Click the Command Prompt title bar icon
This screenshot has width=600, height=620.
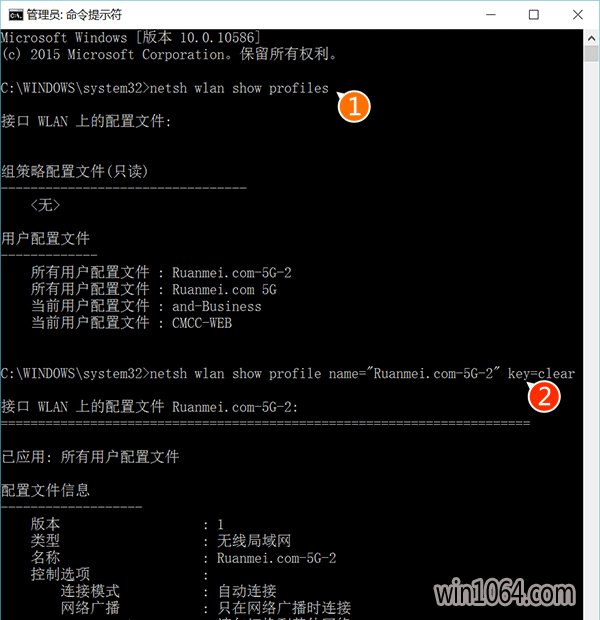(x=16, y=15)
